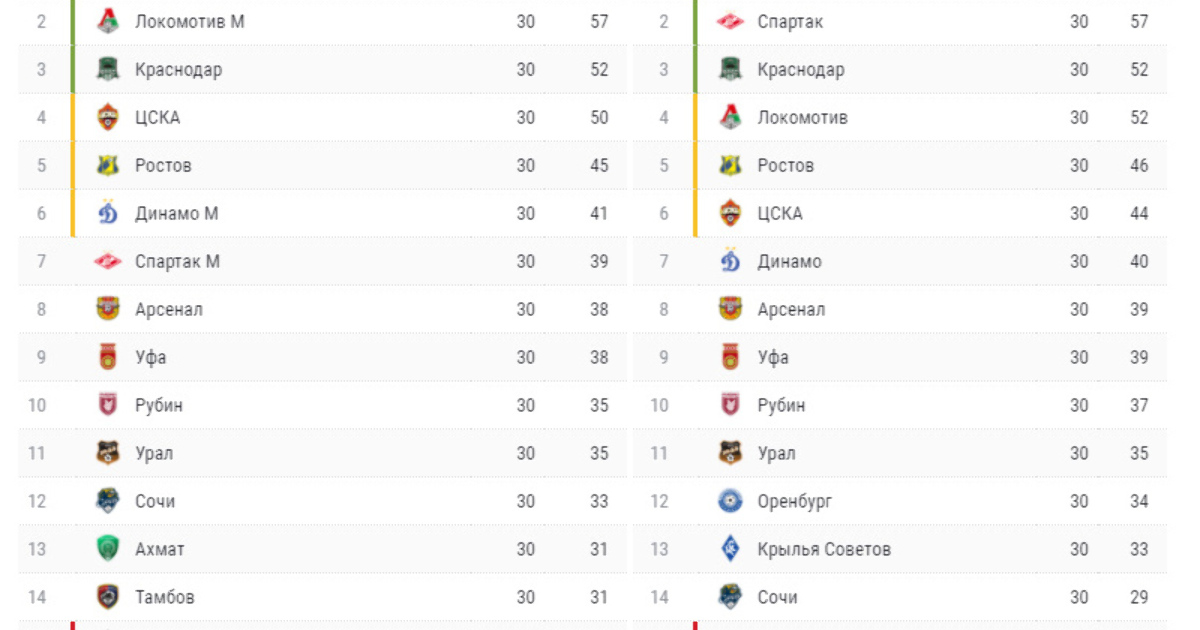This screenshot has width=1200, height=630.
Task: Click 57 points value for Спартак
Action: pyautogui.click(x=1139, y=21)
